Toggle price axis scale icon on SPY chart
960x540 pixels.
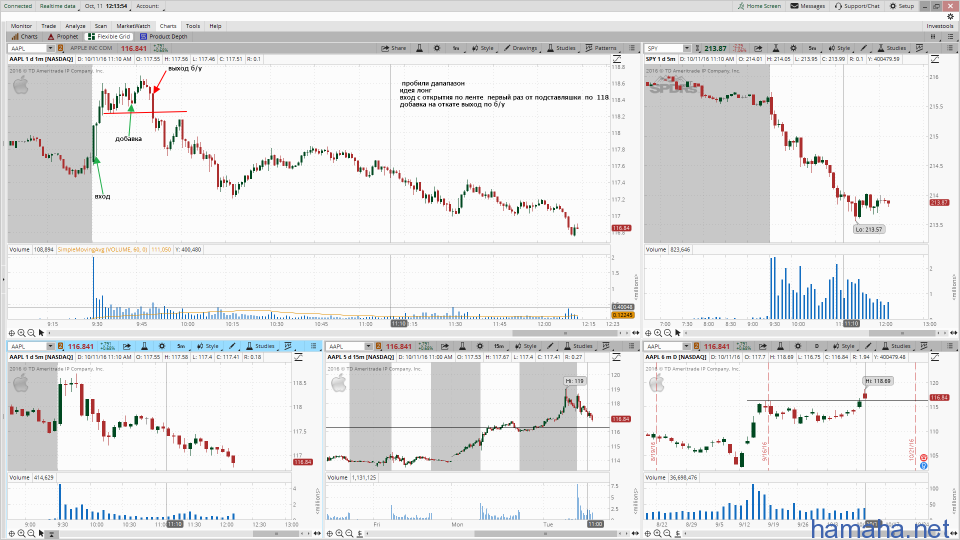934,59
